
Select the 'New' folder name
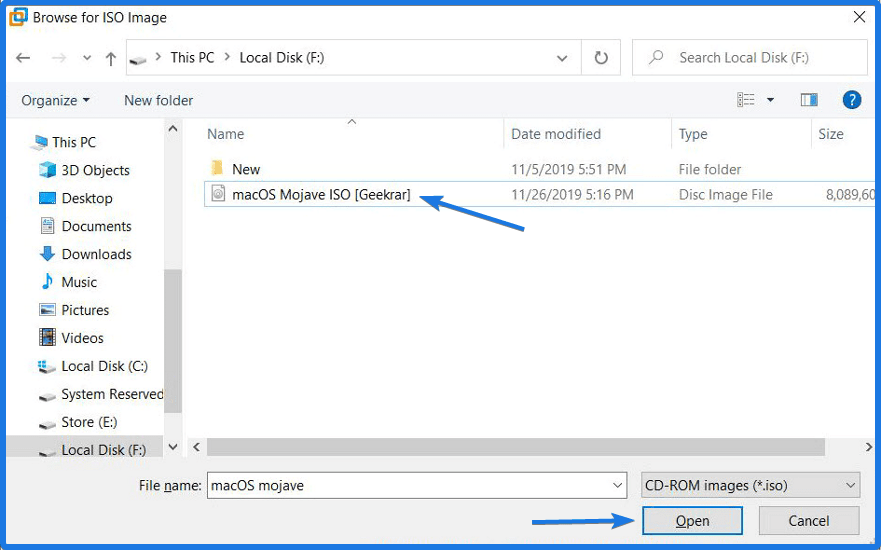(x=246, y=169)
